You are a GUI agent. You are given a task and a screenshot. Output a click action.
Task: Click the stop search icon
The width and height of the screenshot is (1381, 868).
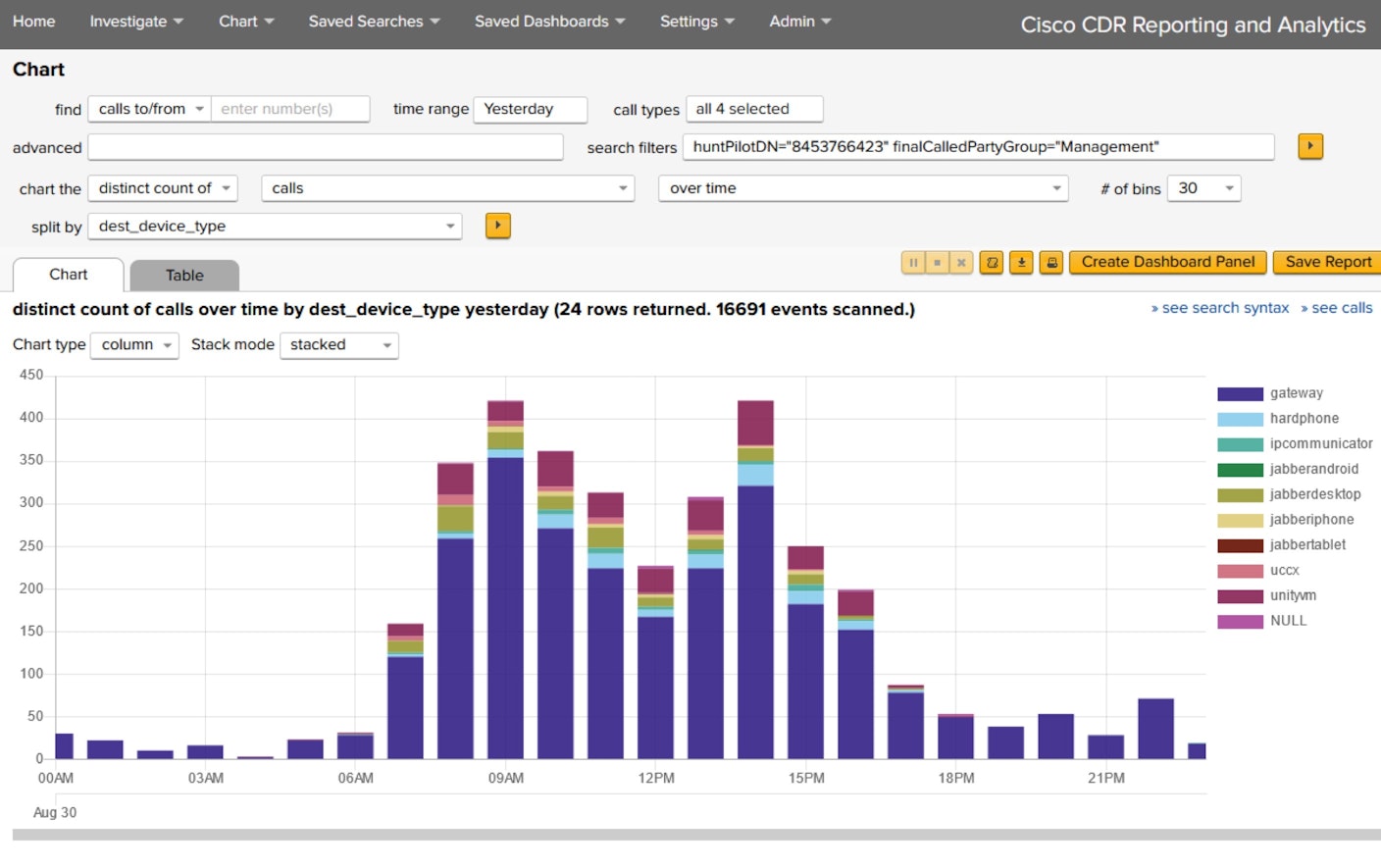(x=938, y=263)
